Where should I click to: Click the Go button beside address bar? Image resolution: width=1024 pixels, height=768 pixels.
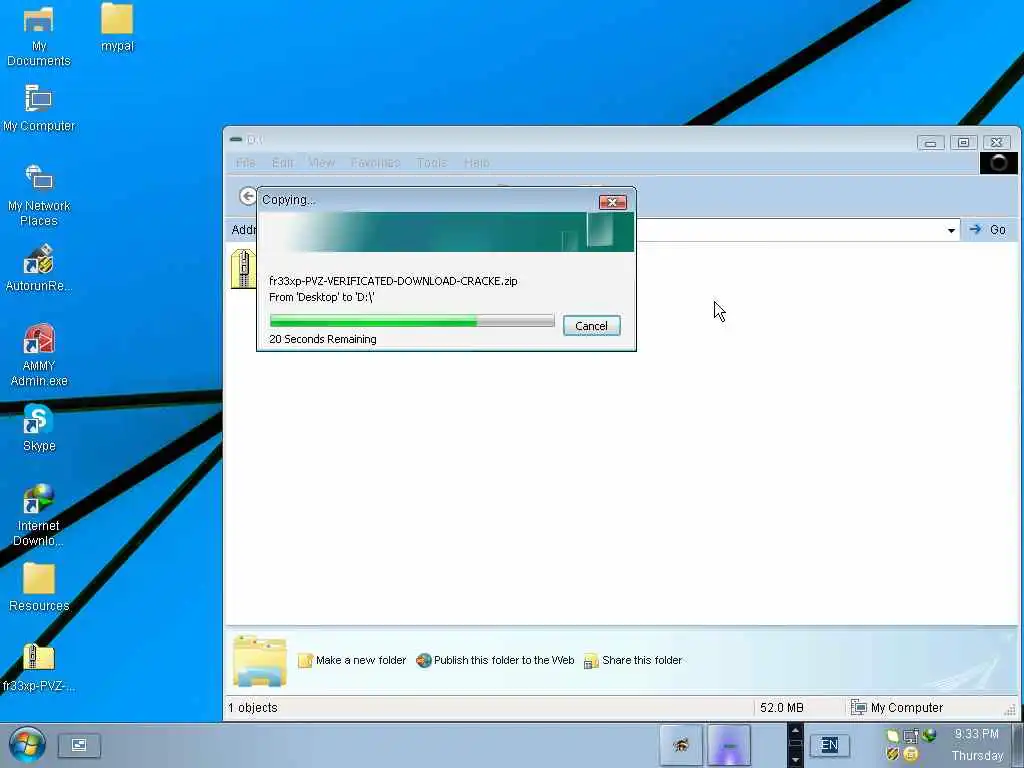coord(987,229)
